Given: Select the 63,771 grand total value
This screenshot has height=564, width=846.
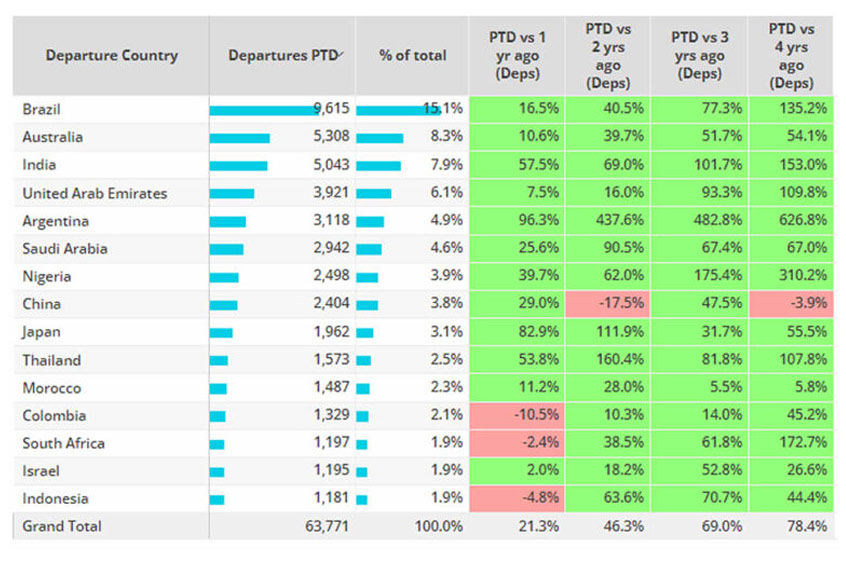Looking at the screenshot, I should click(x=325, y=526).
